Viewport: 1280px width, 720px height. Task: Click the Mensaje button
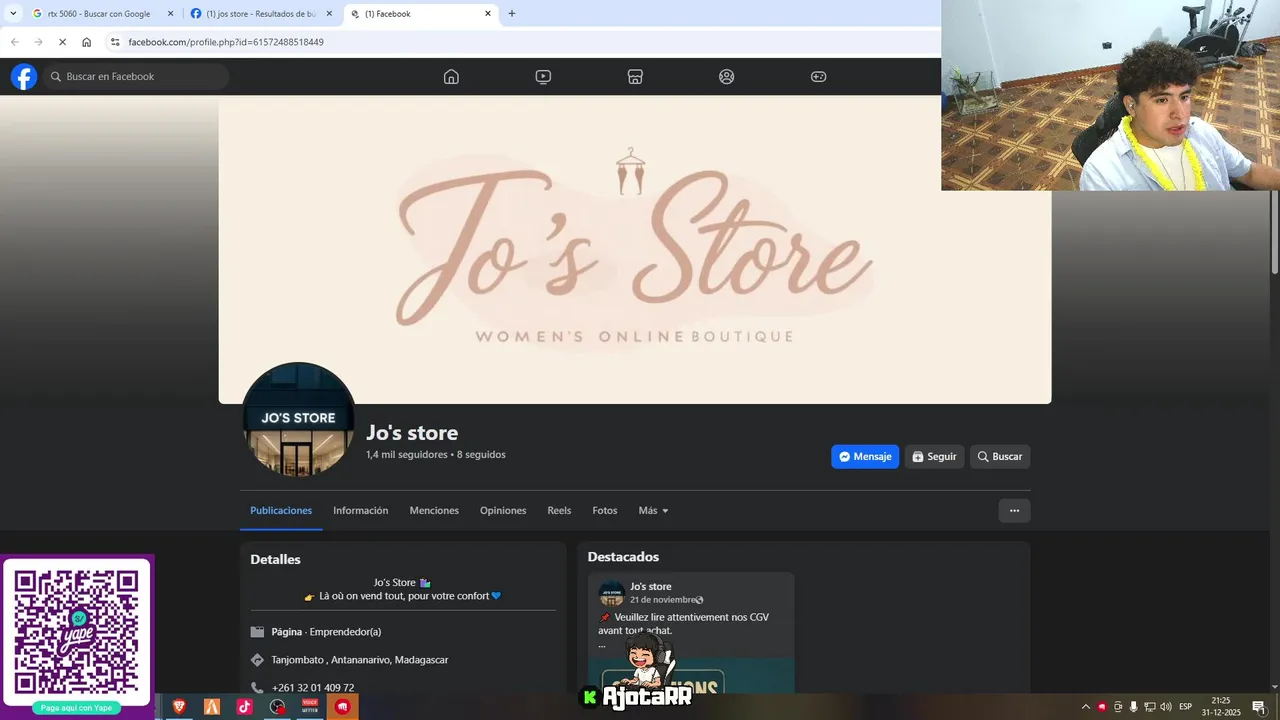tap(865, 457)
